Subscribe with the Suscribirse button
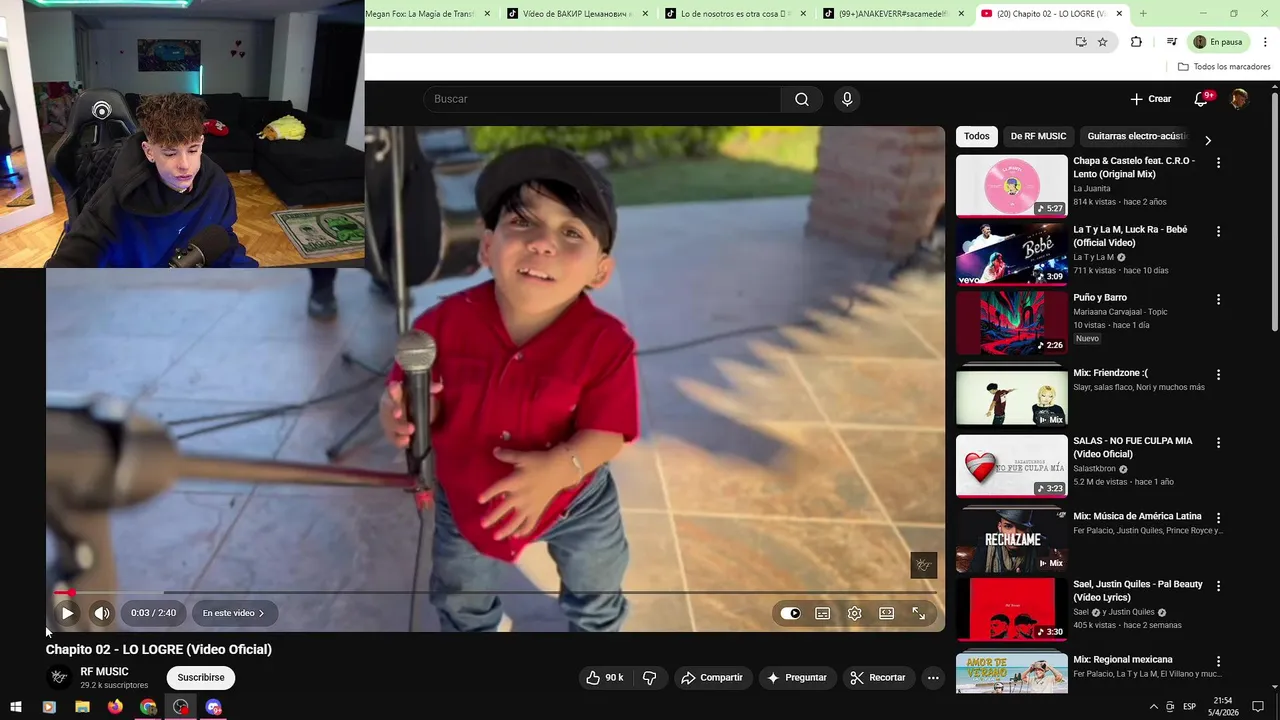The image size is (1280, 720). (201, 677)
